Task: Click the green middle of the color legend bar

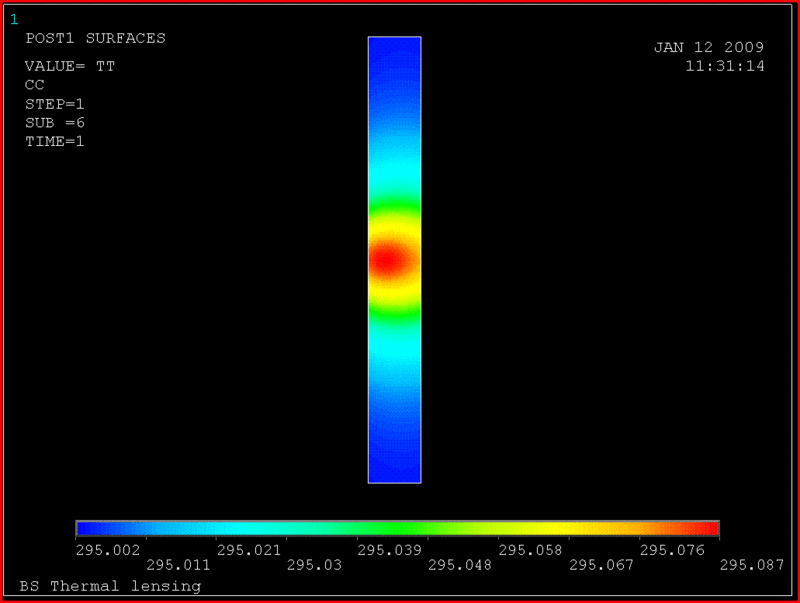Action: [x=395, y=528]
